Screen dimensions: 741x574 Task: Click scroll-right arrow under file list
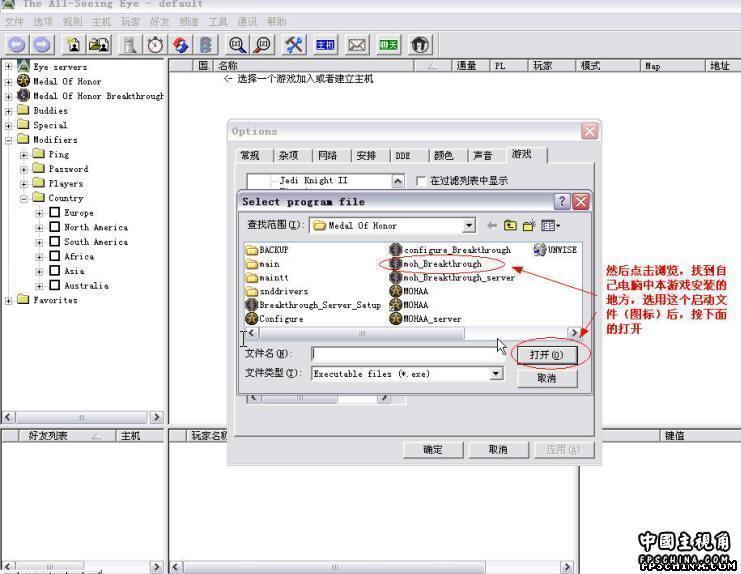click(x=574, y=333)
